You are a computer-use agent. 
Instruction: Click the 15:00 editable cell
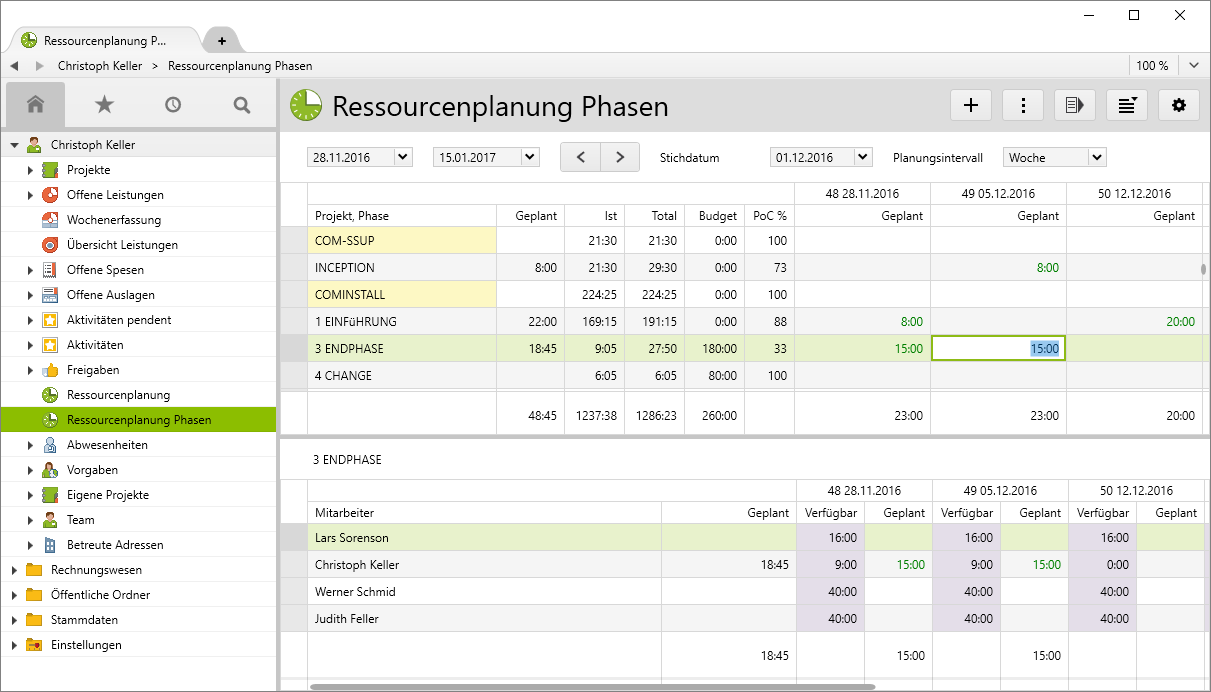pos(998,348)
